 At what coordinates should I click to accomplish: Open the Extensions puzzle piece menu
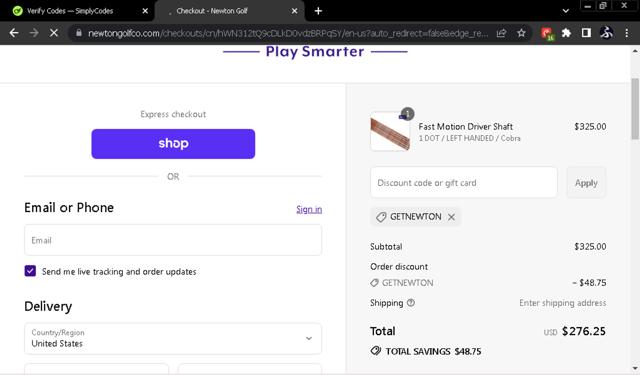click(x=566, y=33)
